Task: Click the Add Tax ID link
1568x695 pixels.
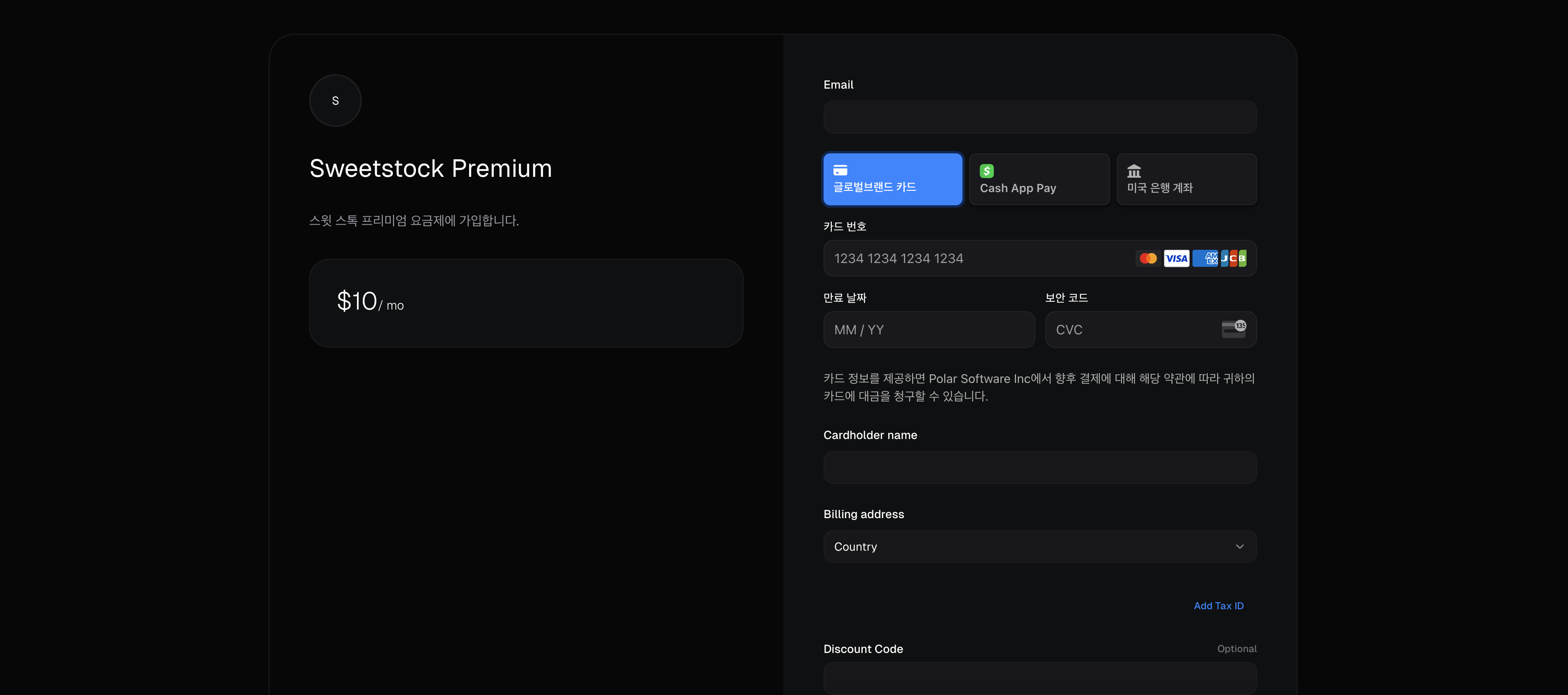Action: (1218, 606)
